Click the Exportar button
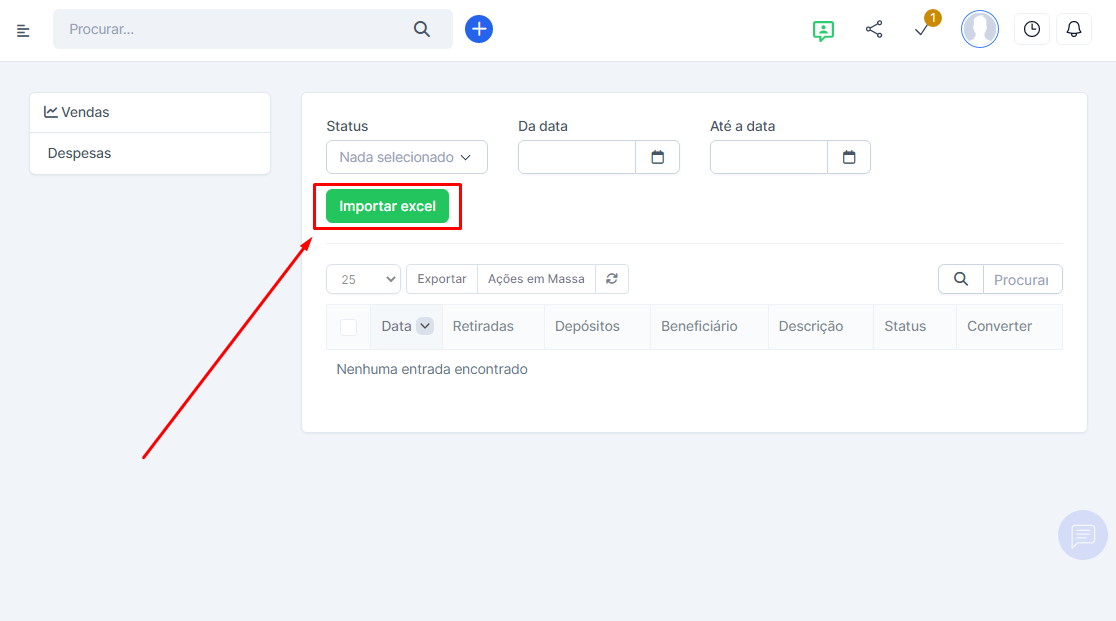Viewport: 1116px width, 621px height. [x=441, y=279]
